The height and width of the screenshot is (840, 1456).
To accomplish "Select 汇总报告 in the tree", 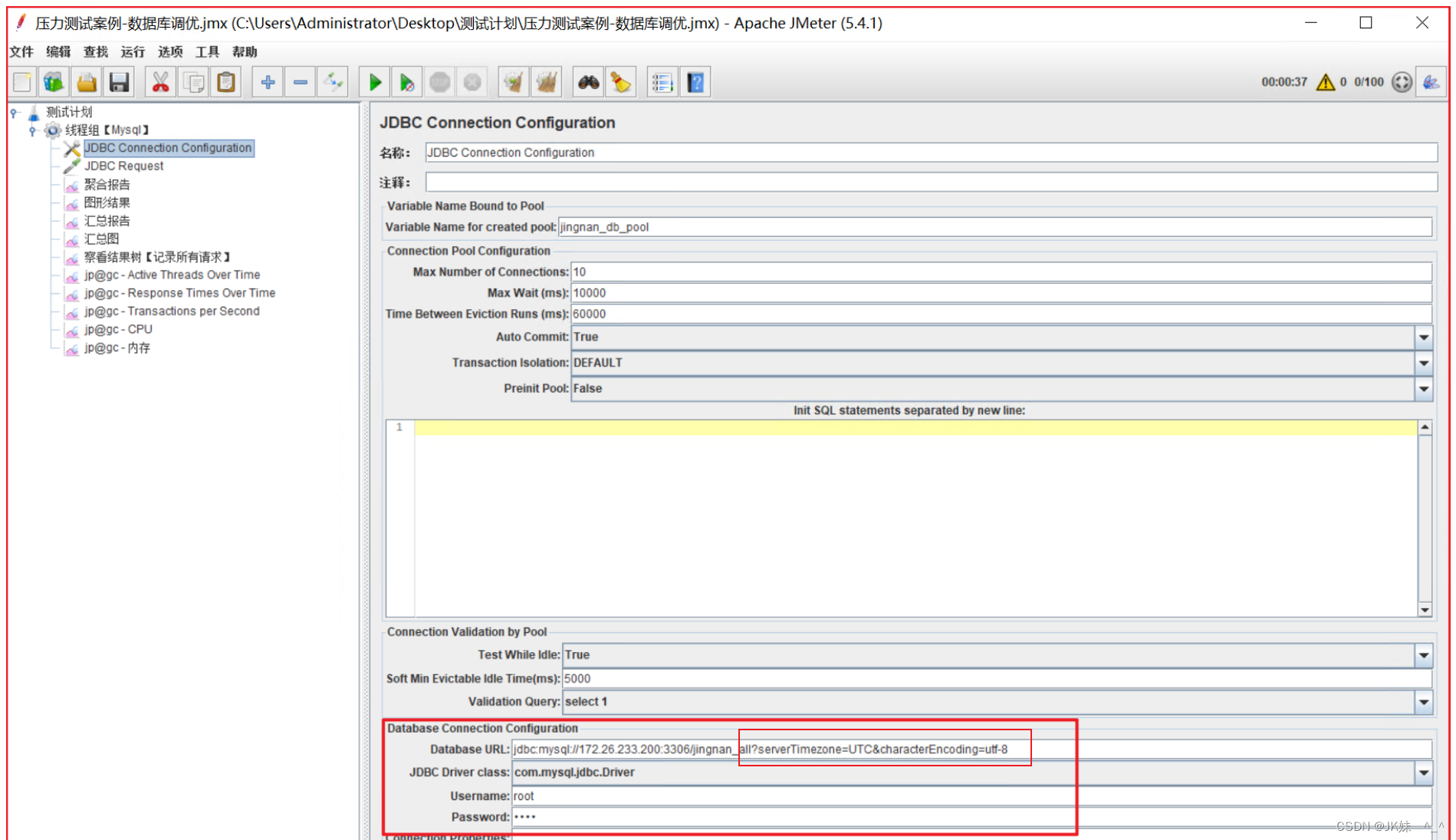I will [x=107, y=221].
